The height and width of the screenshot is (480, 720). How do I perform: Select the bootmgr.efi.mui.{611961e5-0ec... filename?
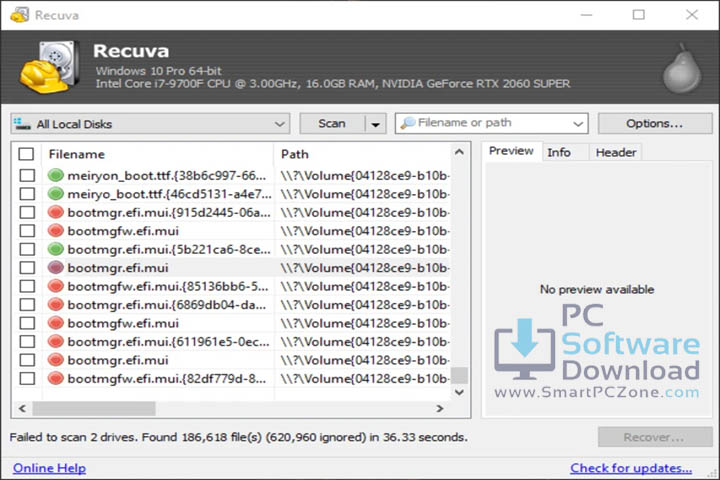point(169,341)
